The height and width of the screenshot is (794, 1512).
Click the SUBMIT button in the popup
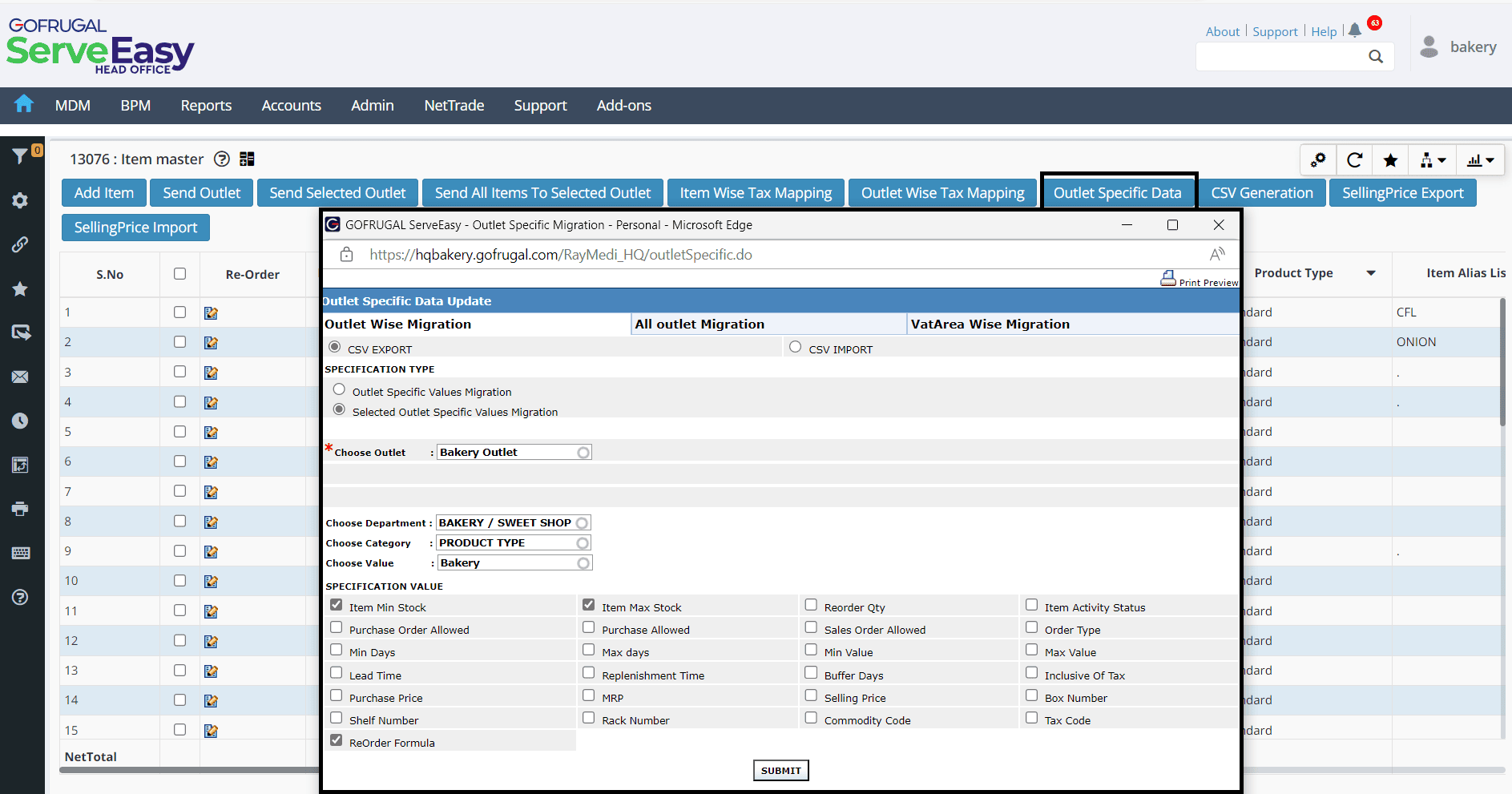pos(781,770)
